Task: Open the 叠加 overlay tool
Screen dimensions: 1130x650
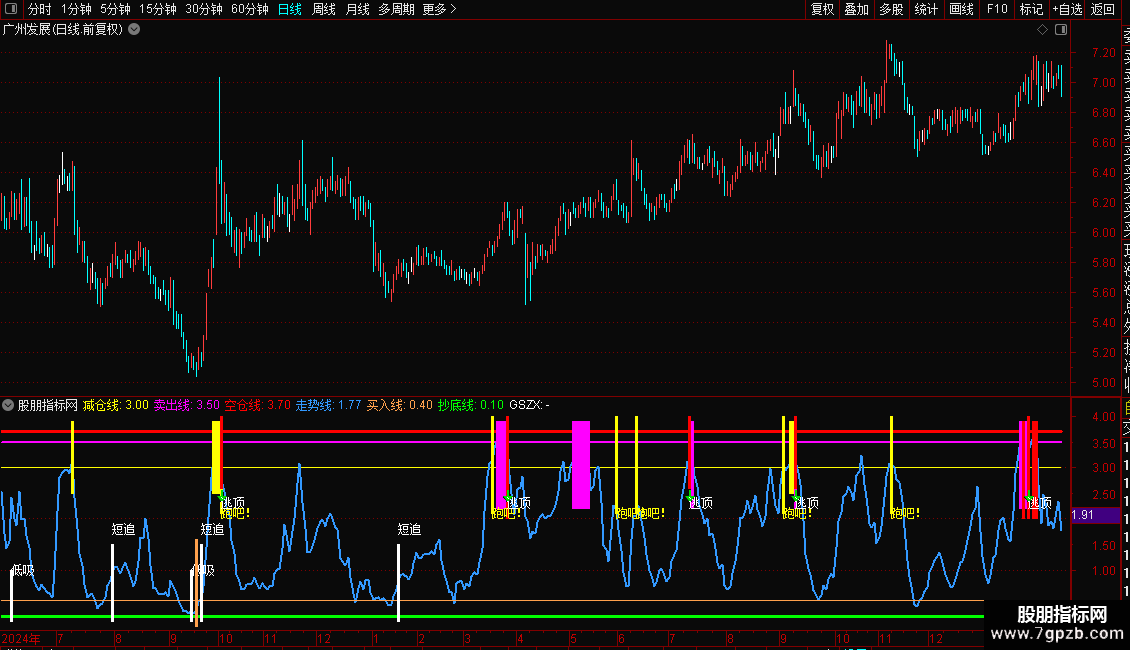Action: pyautogui.click(x=856, y=9)
